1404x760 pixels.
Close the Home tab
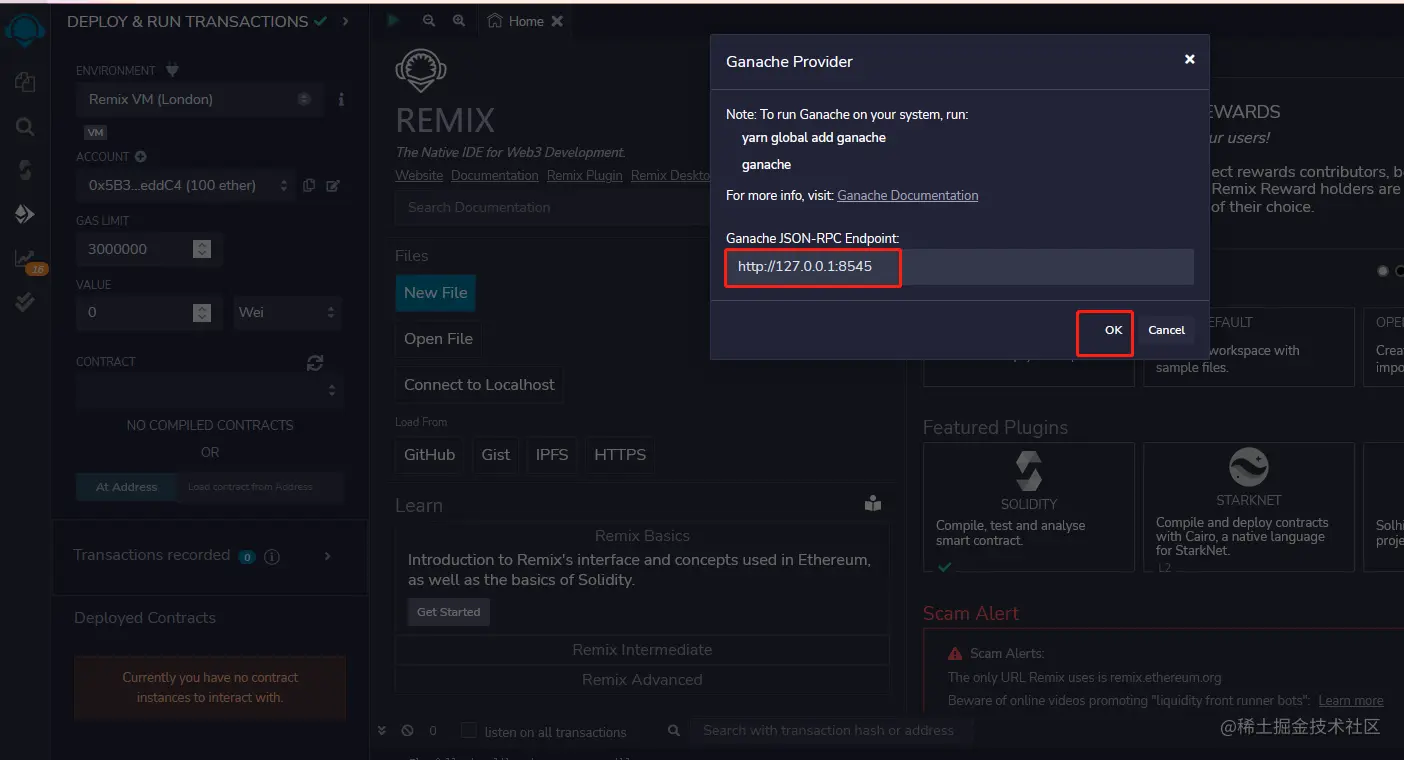click(557, 21)
